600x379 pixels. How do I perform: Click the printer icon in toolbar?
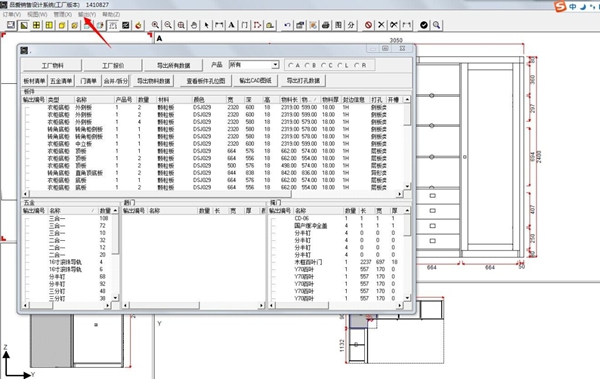click(x=325, y=25)
